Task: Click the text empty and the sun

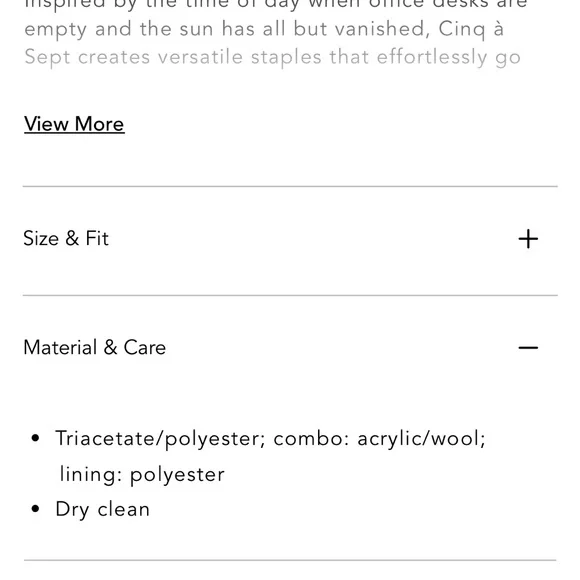Action: [x=119, y=30]
